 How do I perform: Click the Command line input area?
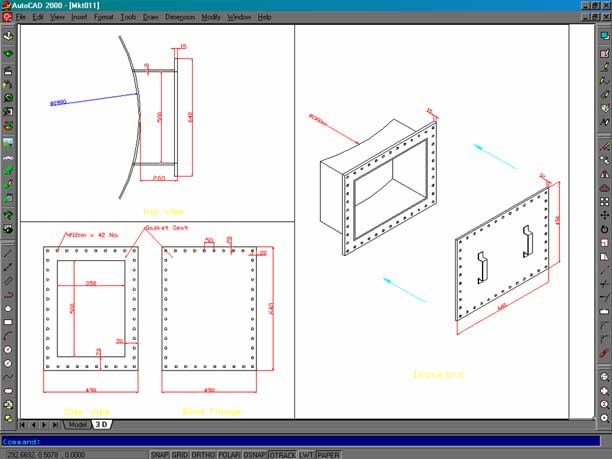(300, 441)
